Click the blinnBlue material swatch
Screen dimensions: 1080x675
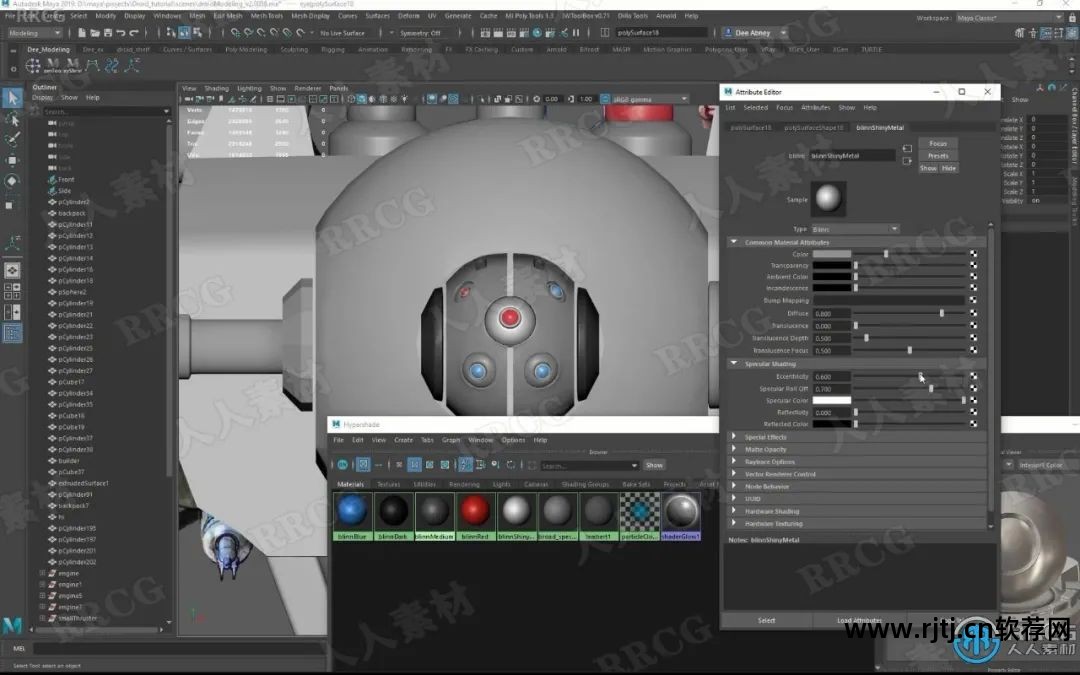353,512
